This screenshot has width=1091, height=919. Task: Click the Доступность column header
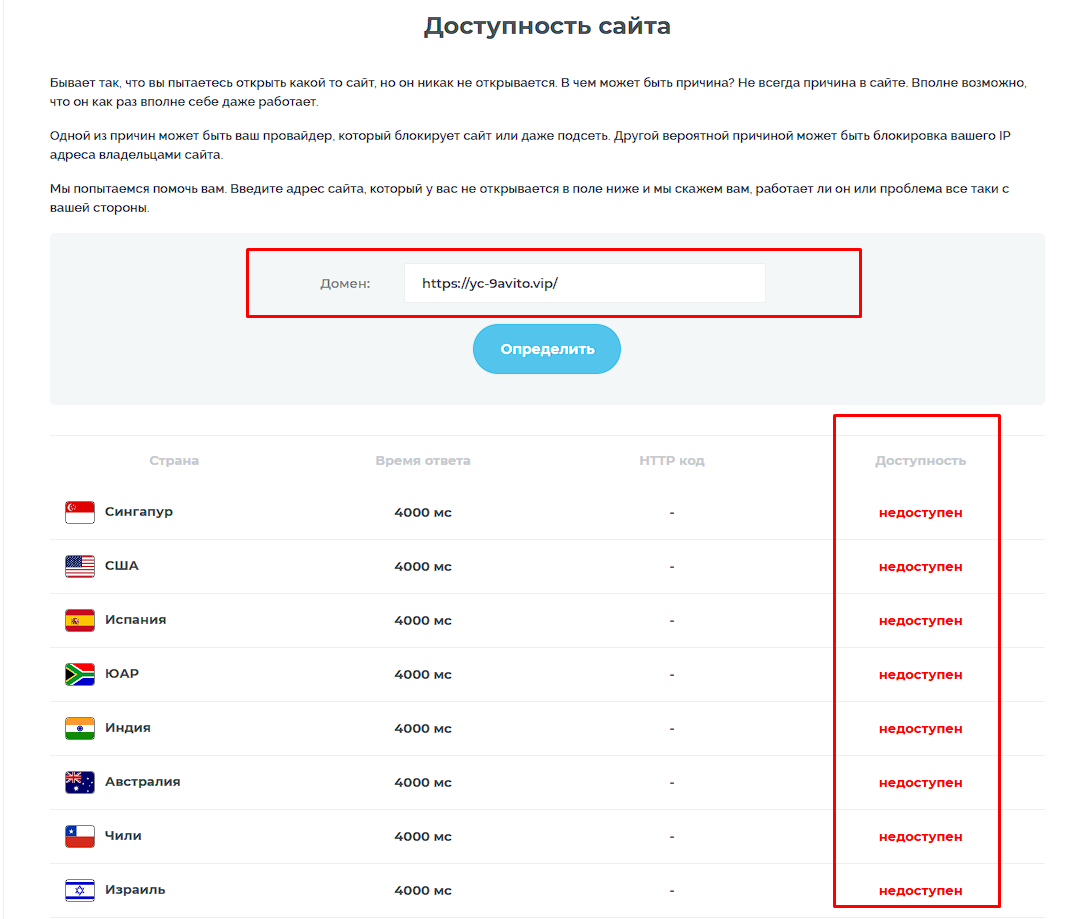(921, 461)
